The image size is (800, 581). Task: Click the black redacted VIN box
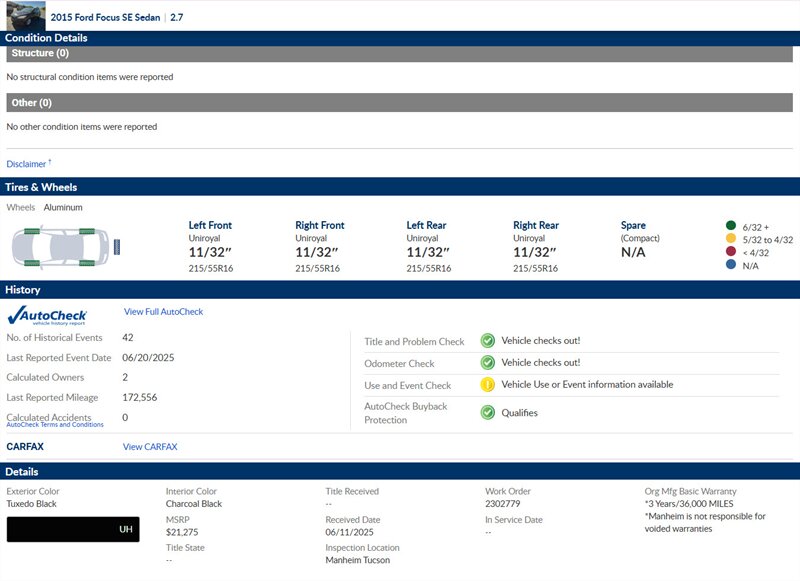coord(72,529)
